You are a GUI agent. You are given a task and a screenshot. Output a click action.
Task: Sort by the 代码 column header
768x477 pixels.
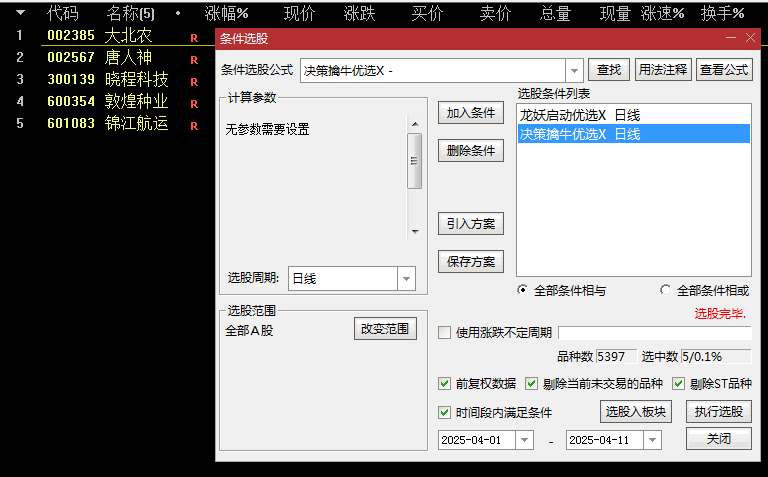pos(63,13)
